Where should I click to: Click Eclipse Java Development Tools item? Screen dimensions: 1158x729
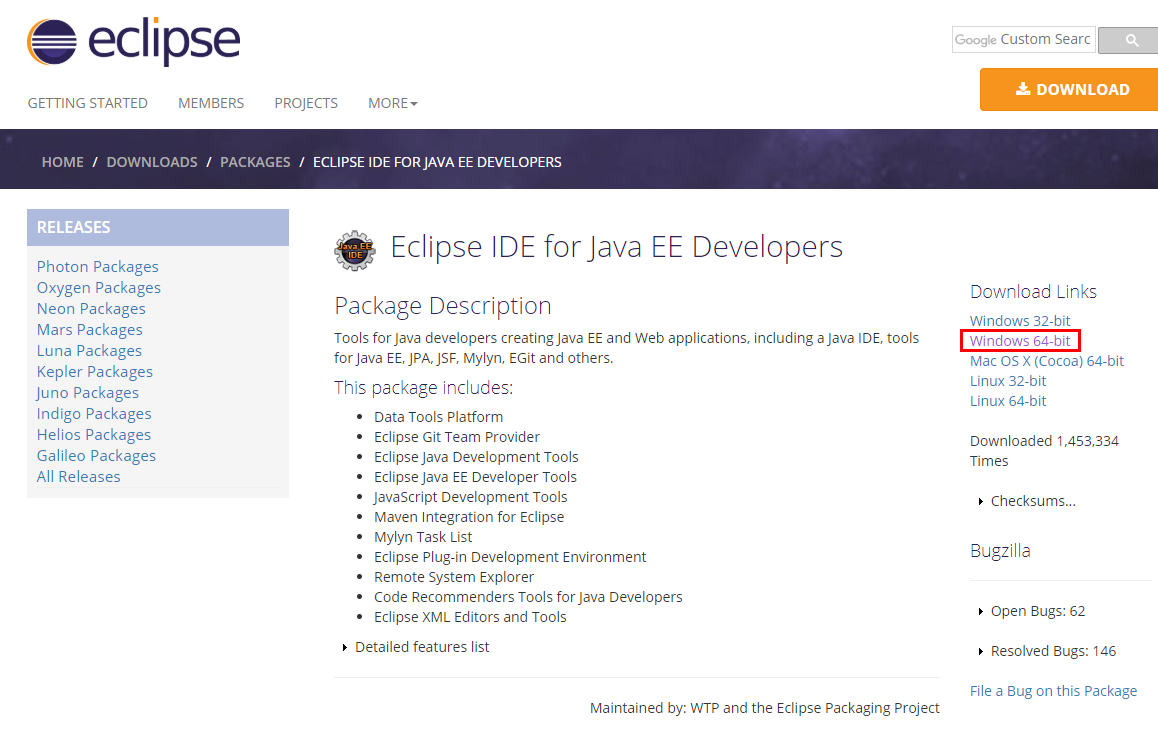click(476, 457)
